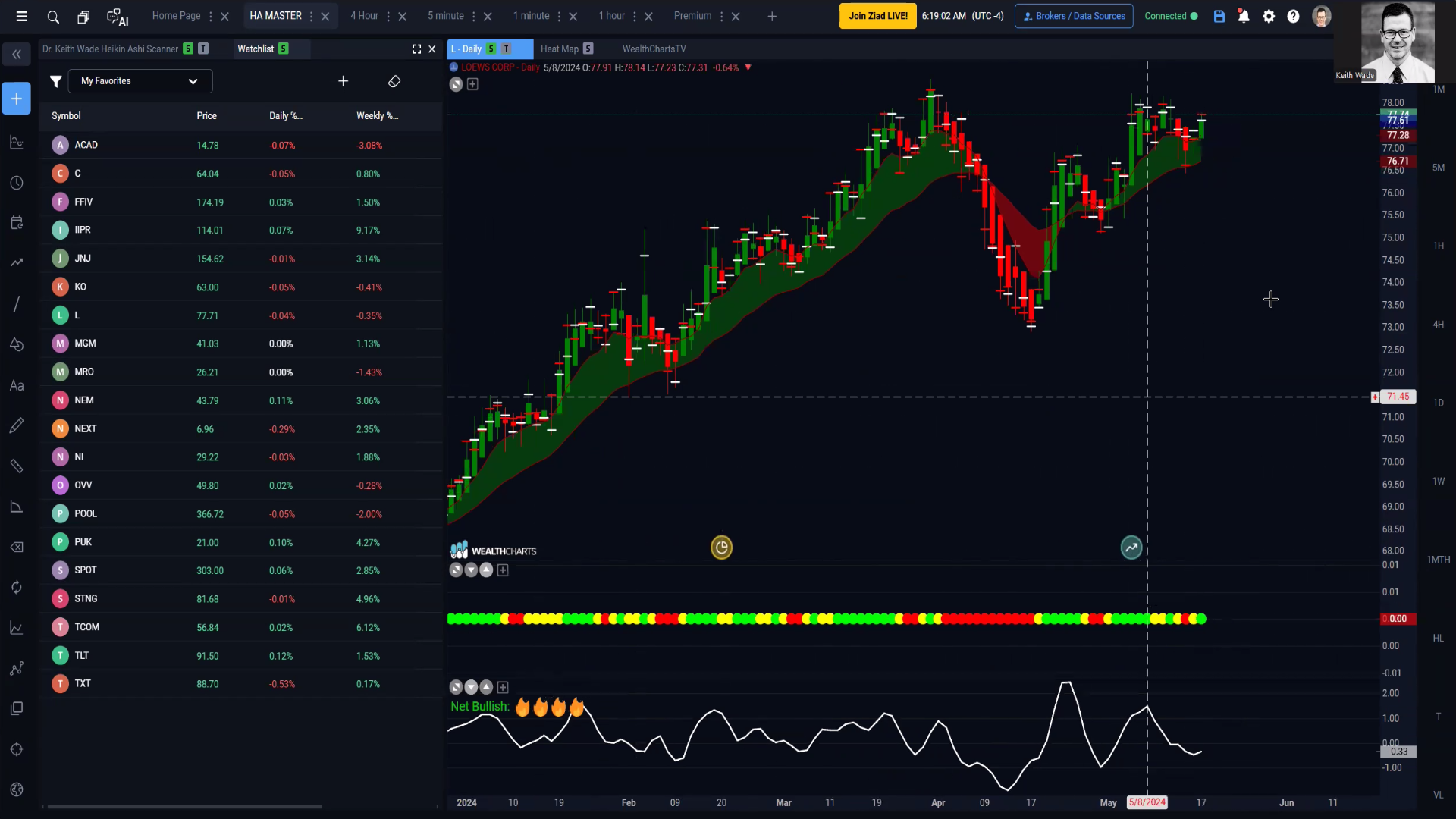Switch to the 5 minute tab
Viewport: 1456px width, 819px height.
[445, 16]
